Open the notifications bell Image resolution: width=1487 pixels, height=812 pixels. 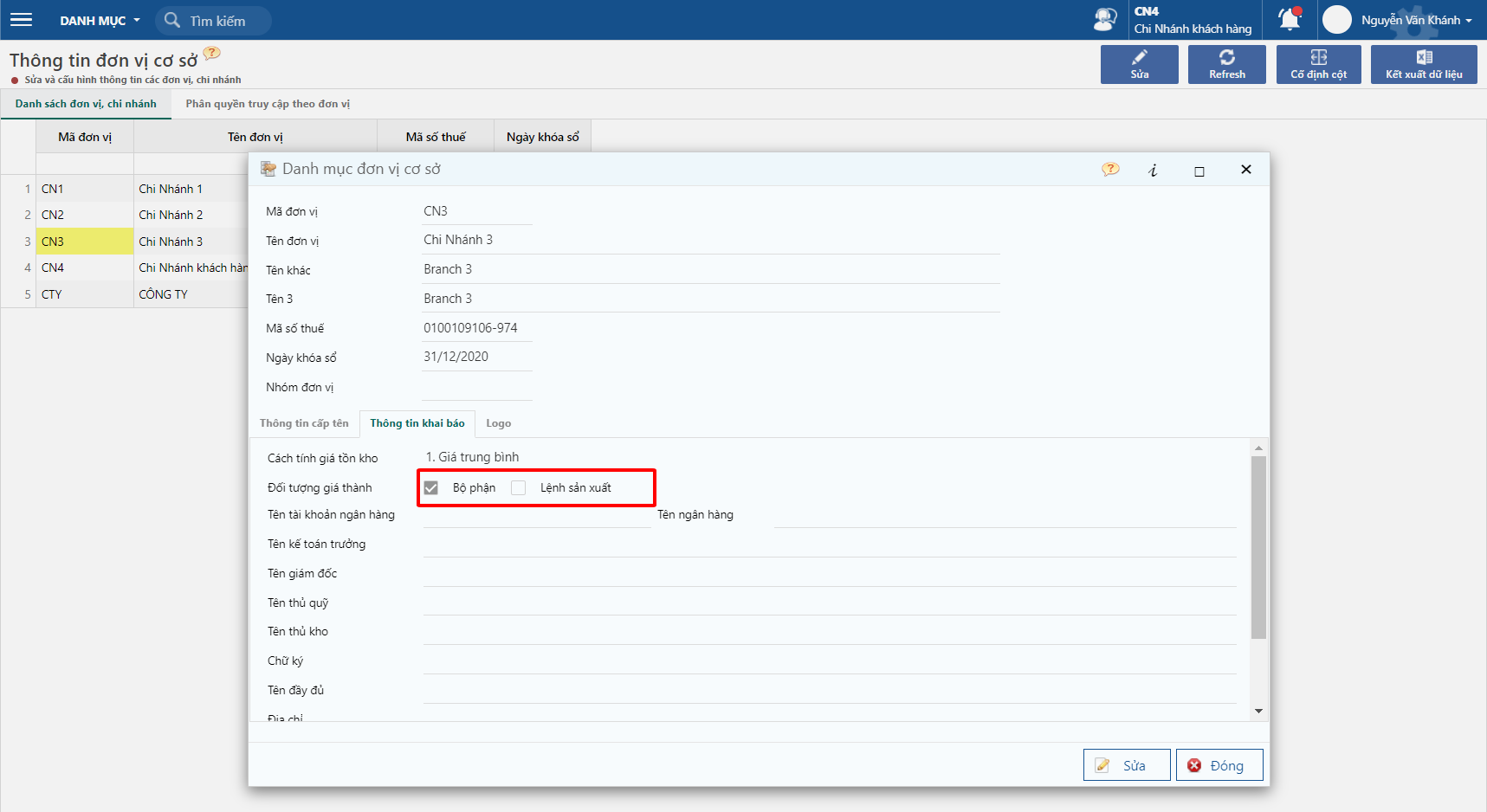1290,19
